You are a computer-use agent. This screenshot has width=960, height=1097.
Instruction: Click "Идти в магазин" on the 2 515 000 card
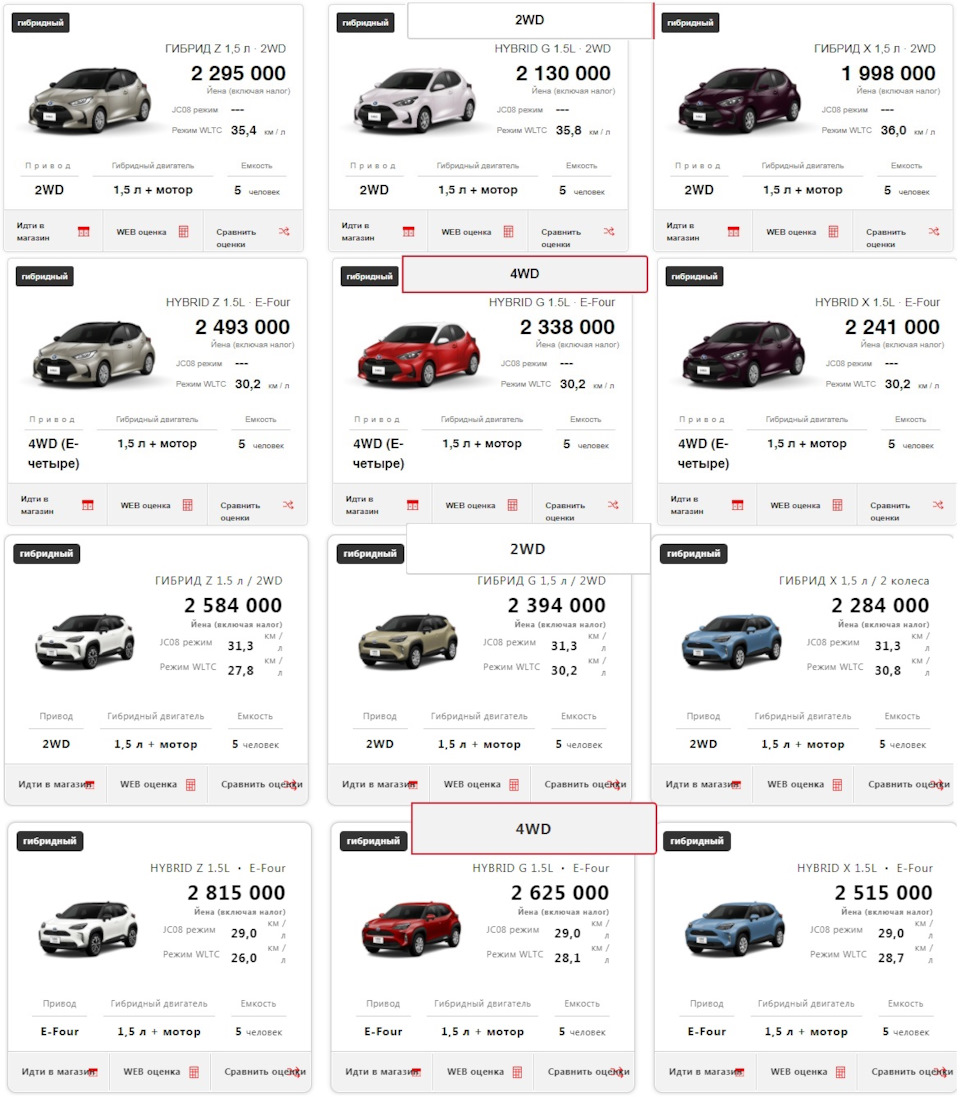706,1072
